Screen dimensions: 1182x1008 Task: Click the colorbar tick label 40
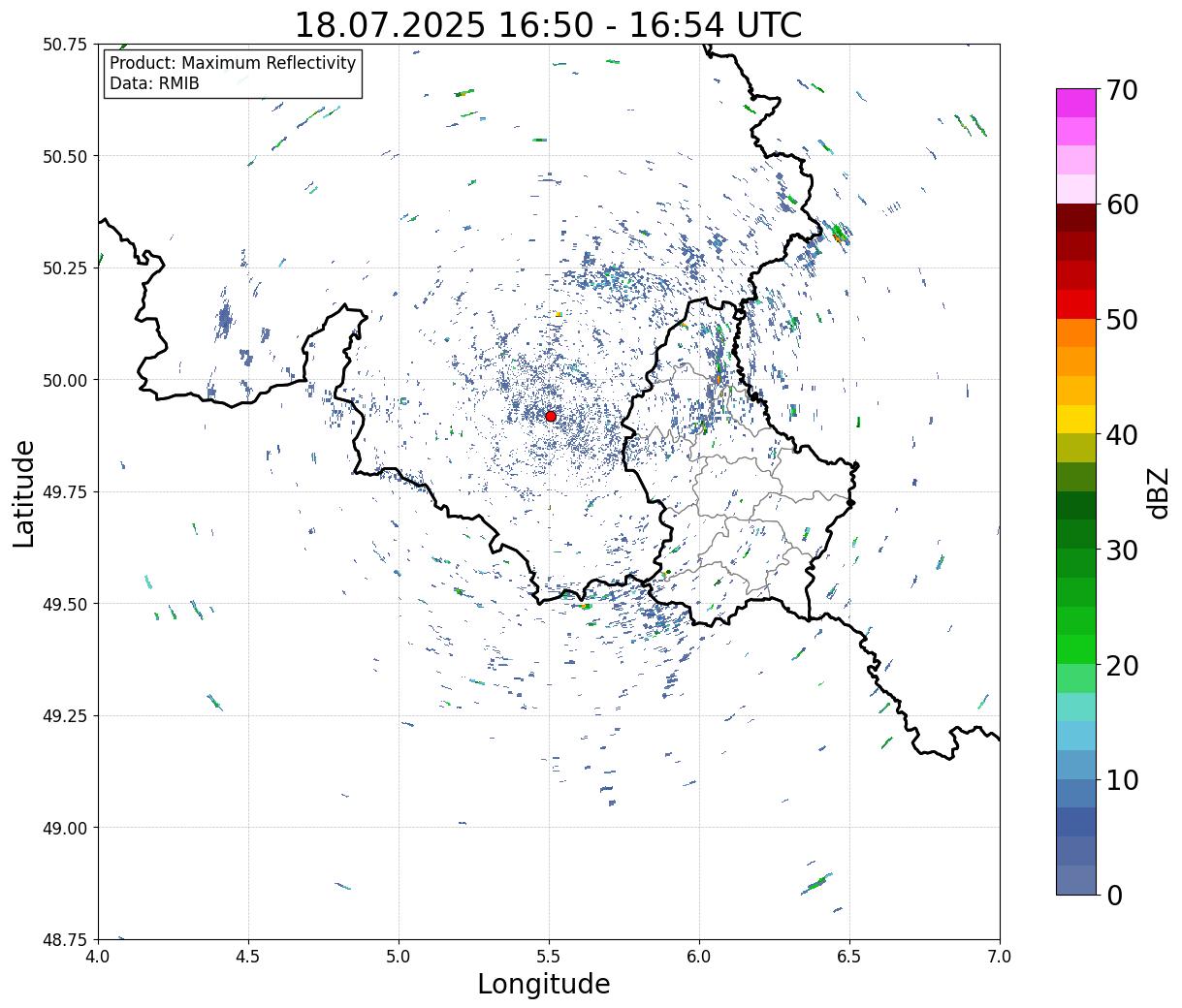pyautogui.click(x=1121, y=435)
